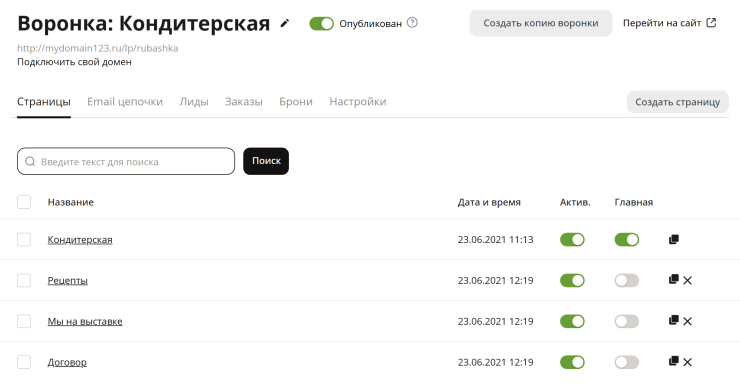Delete the Договор page with the X icon
Screen dimensions: 740x385
point(688,362)
